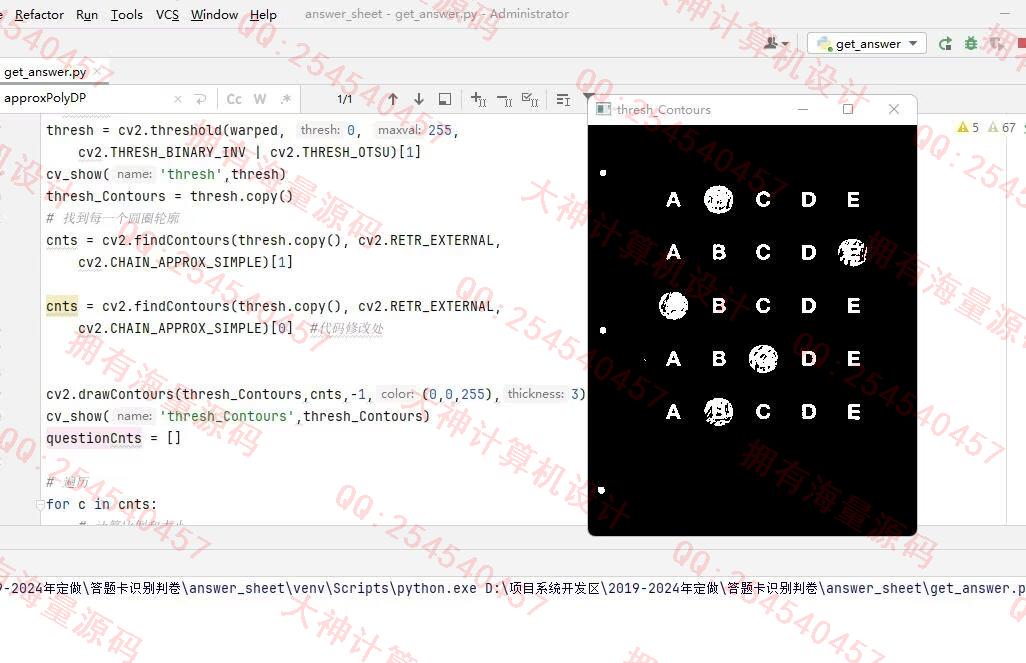Click the yellow warnings indicator showing 5
The width and height of the screenshot is (1026, 663).
click(x=968, y=128)
